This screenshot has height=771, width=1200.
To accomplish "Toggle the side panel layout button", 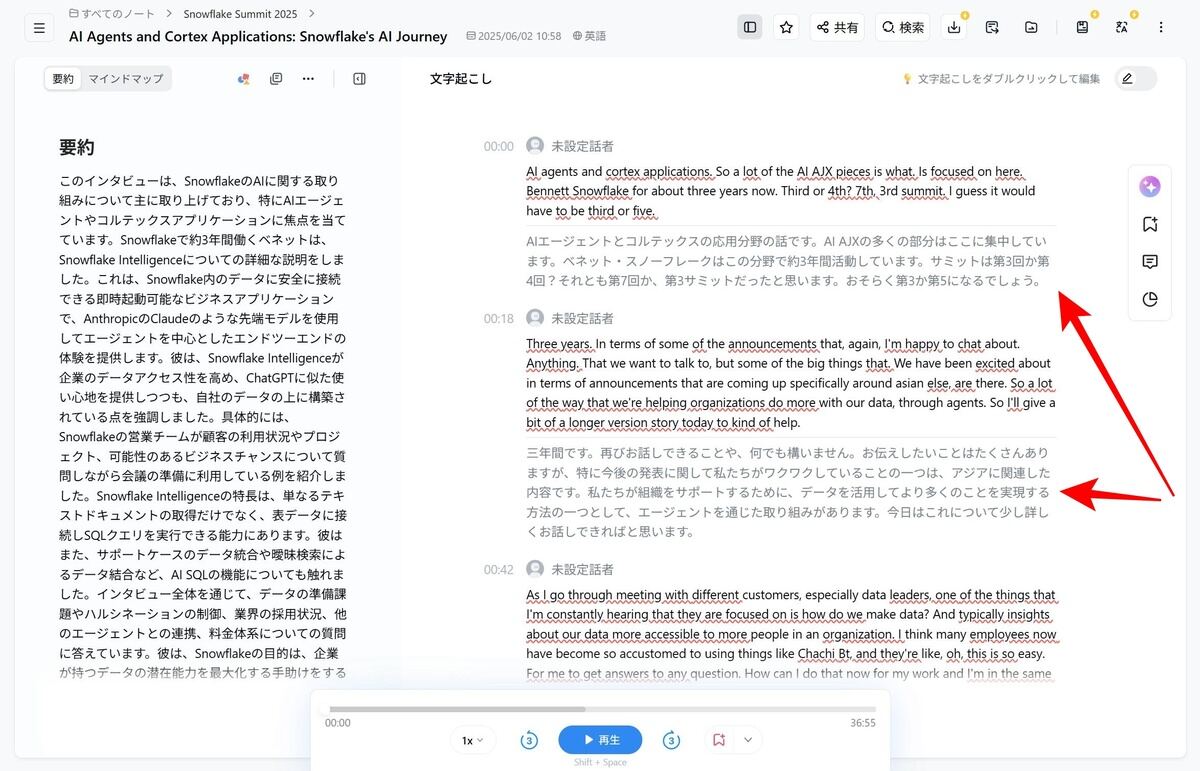I will pos(750,27).
